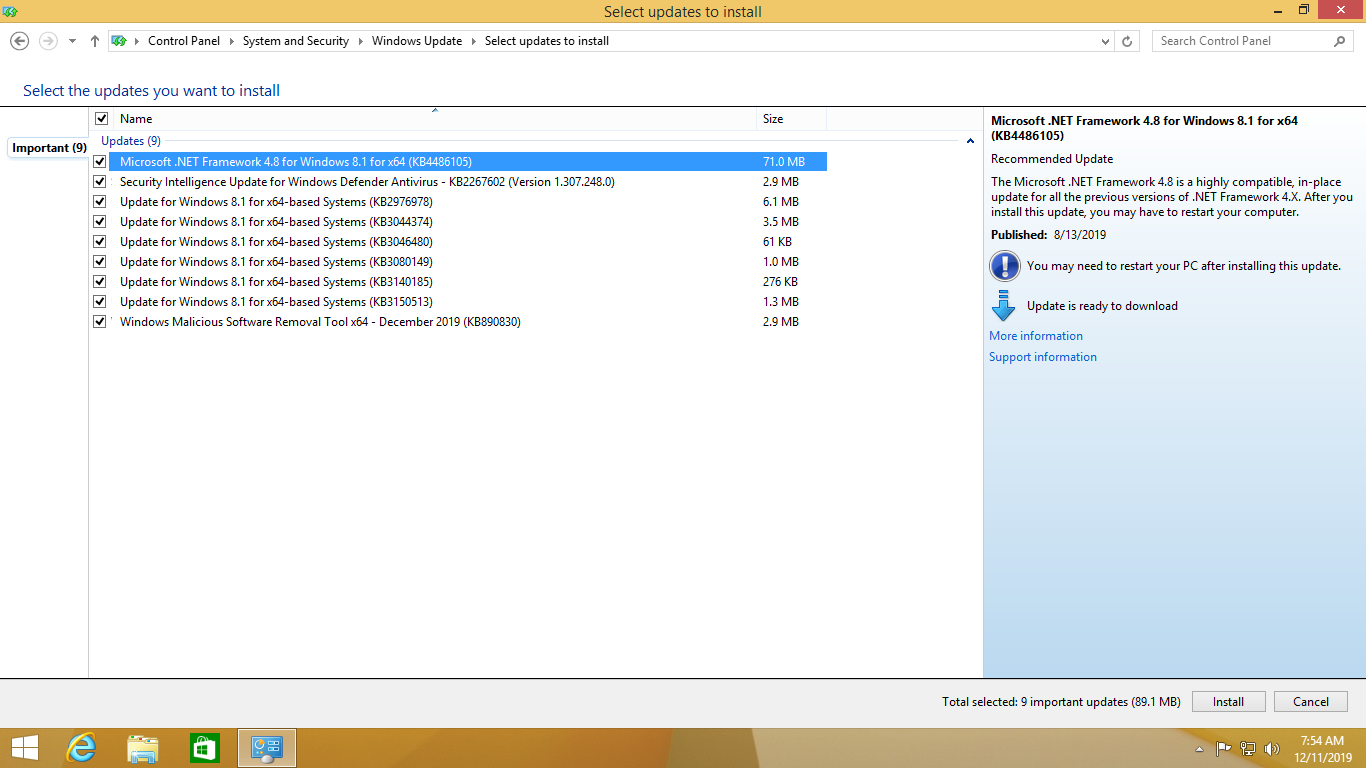Open Action Center flag icon

1223,748
